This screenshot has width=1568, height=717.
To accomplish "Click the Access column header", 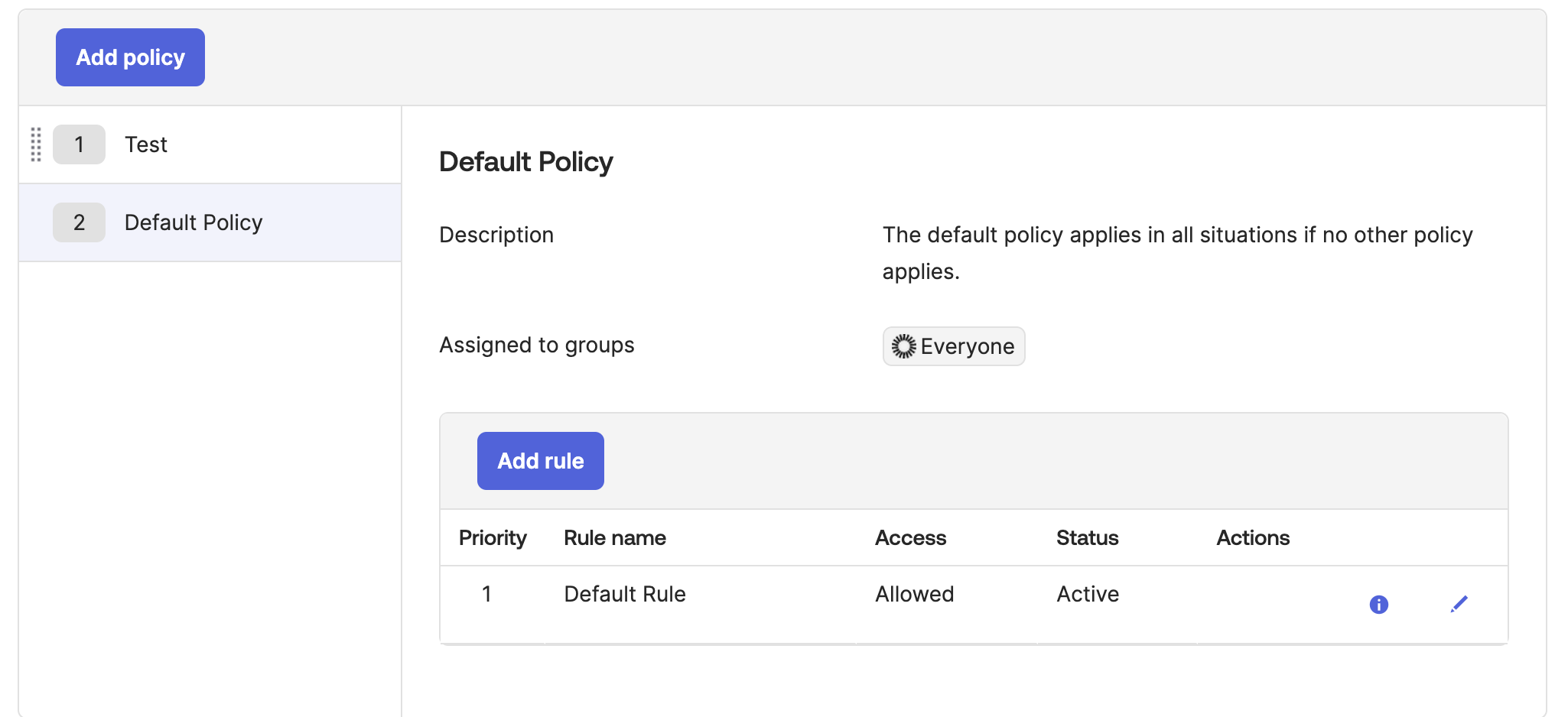I will click(910, 537).
